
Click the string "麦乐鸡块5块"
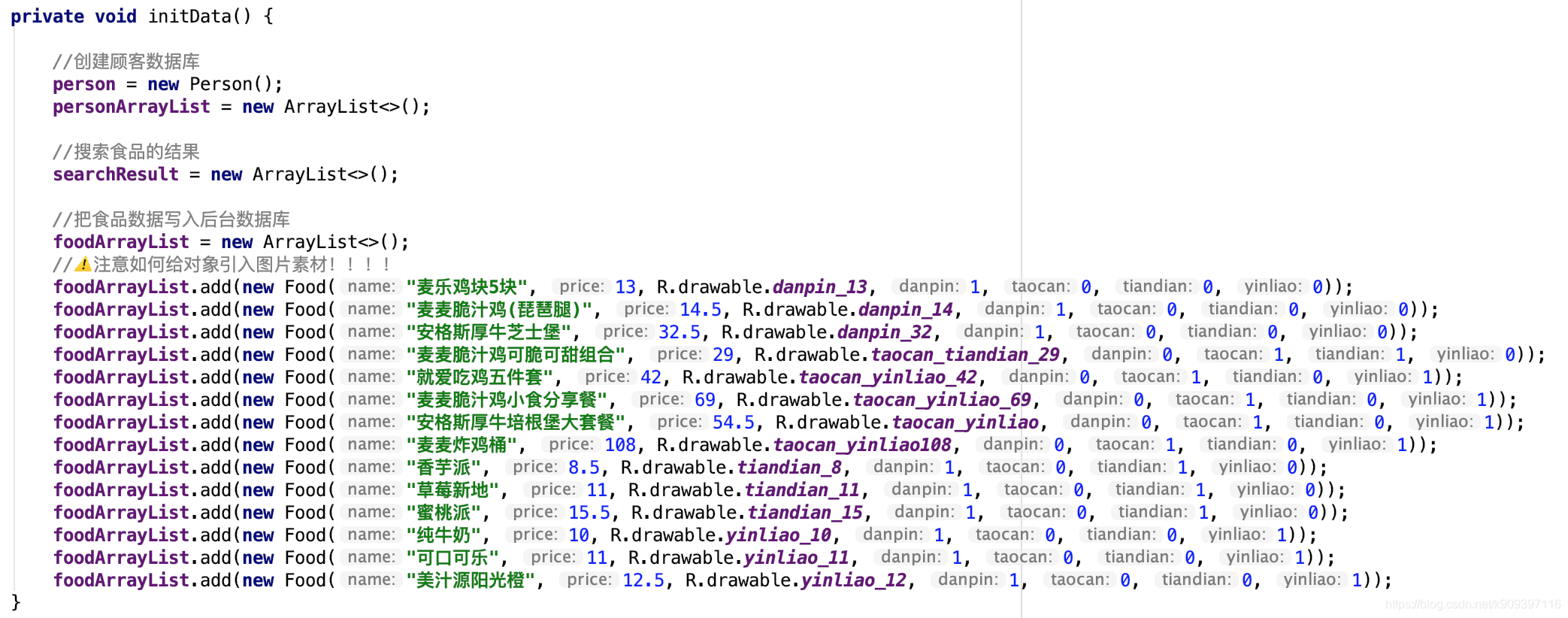tap(466, 286)
